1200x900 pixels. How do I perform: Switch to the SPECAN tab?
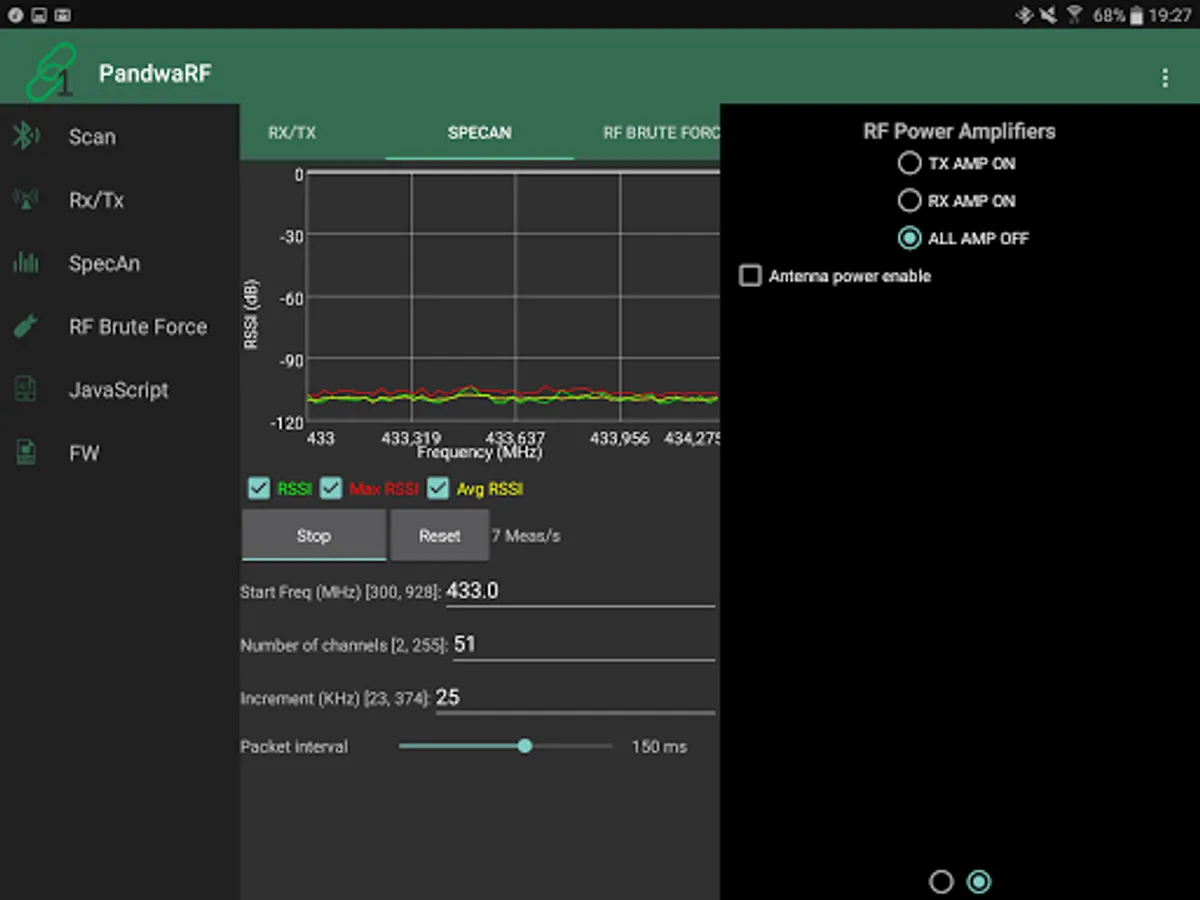(x=479, y=133)
